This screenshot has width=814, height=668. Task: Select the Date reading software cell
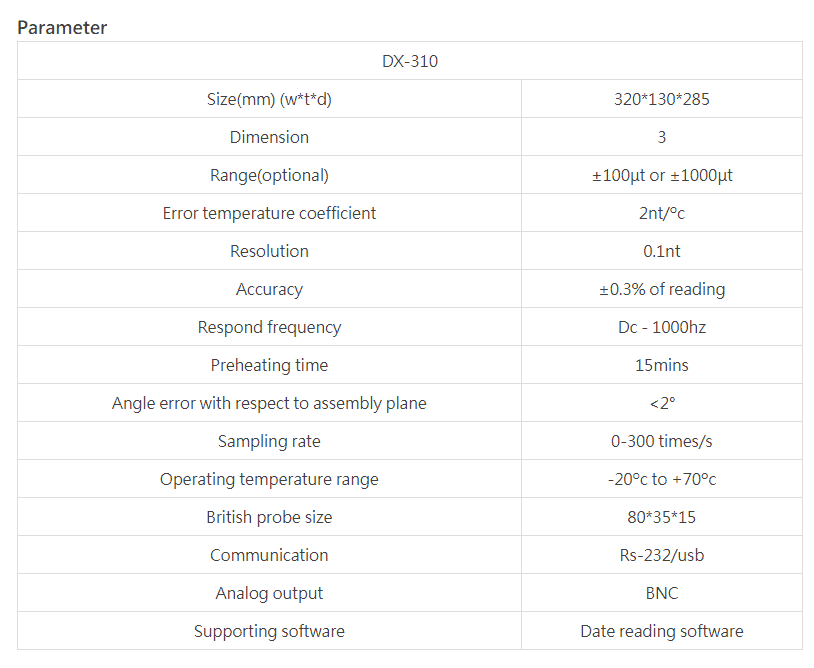point(661,631)
